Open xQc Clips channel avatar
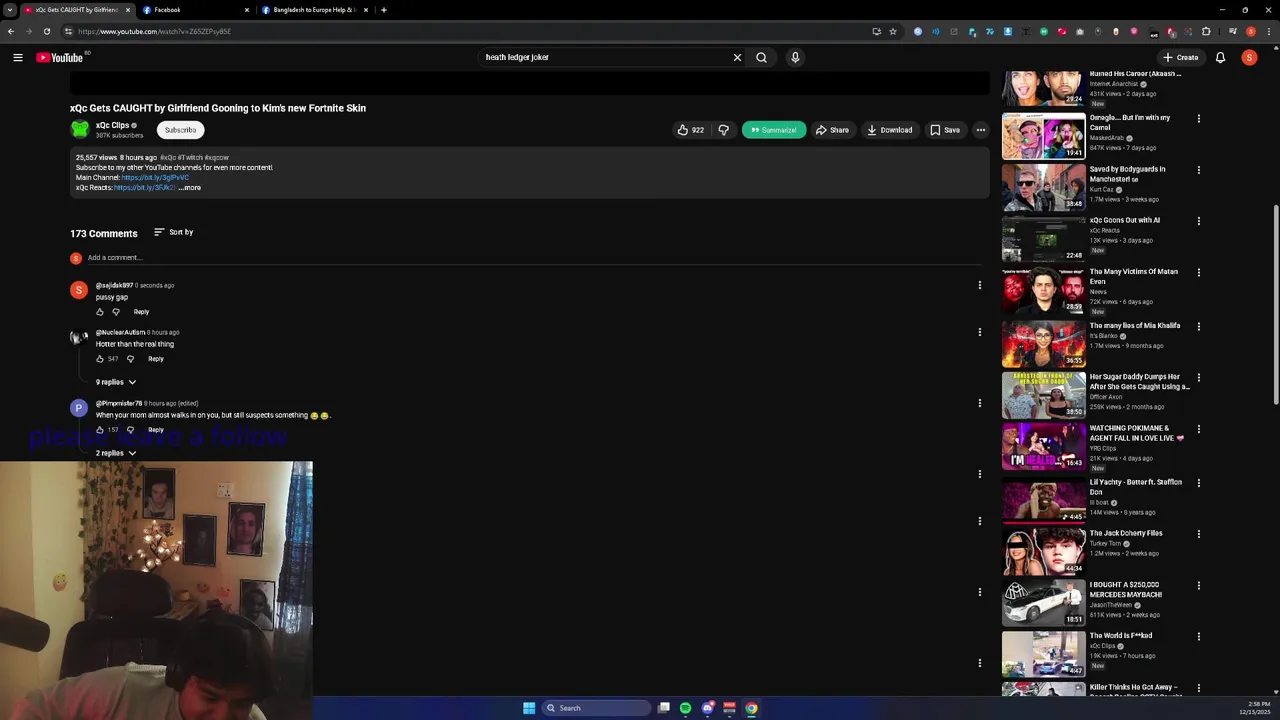1280x720 pixels. (79, 129)
